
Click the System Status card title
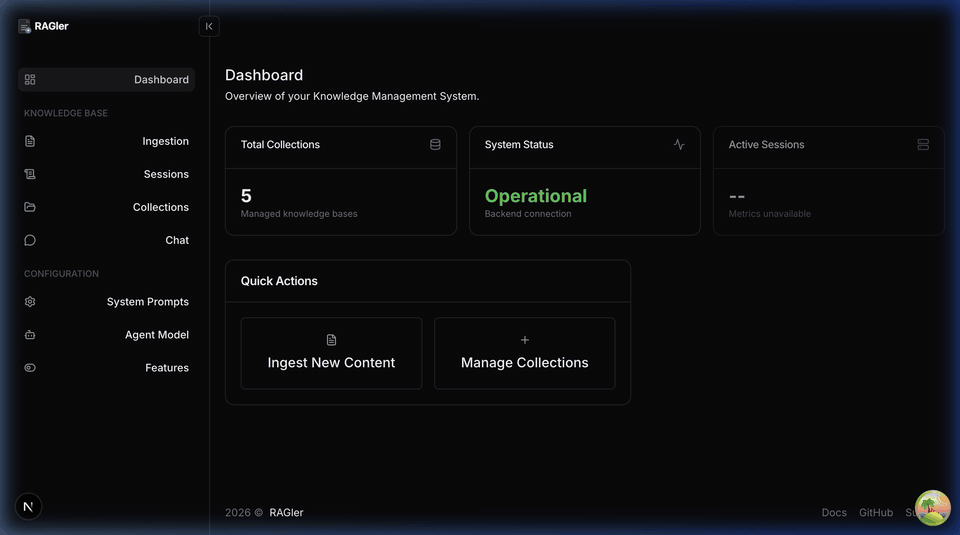click(519, 144)
